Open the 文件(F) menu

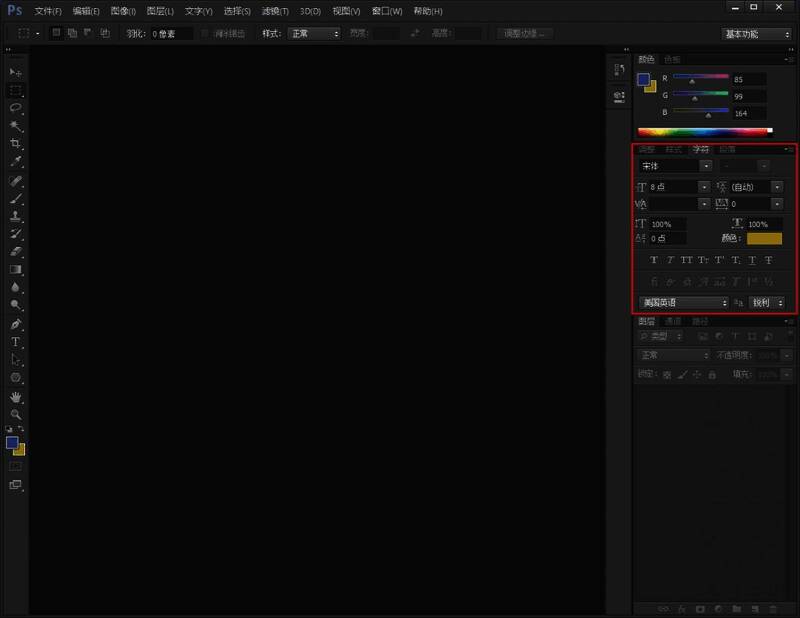[x=47, y=11]
